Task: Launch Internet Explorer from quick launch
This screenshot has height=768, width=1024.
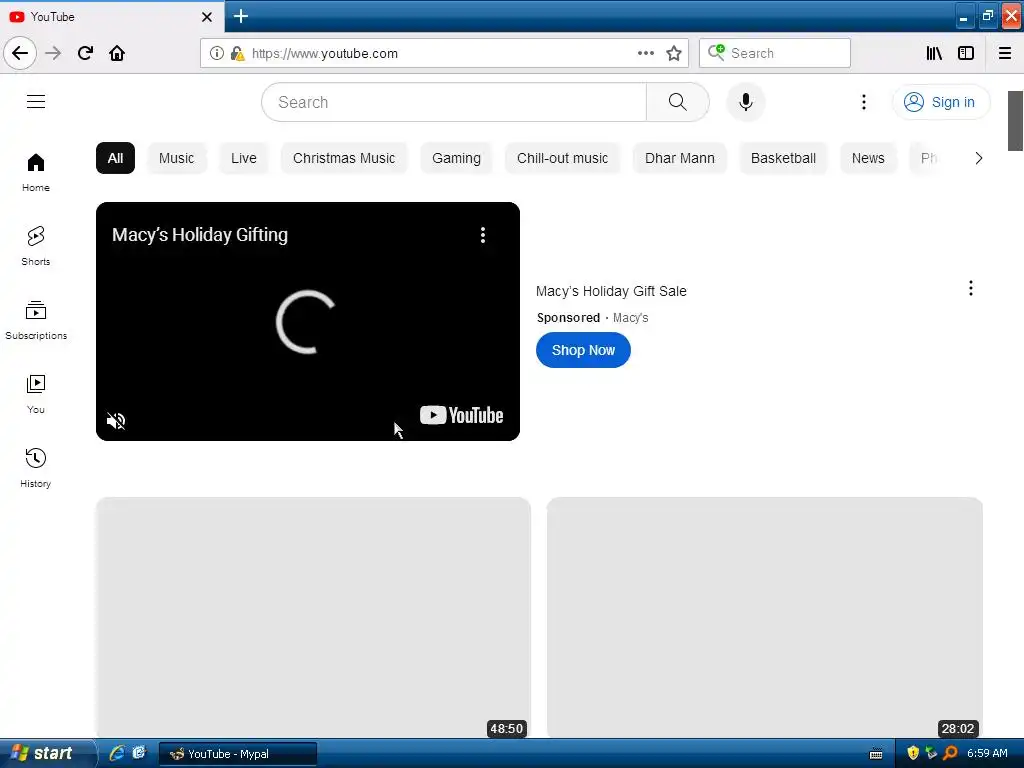Action: click(x=117, y=753)
